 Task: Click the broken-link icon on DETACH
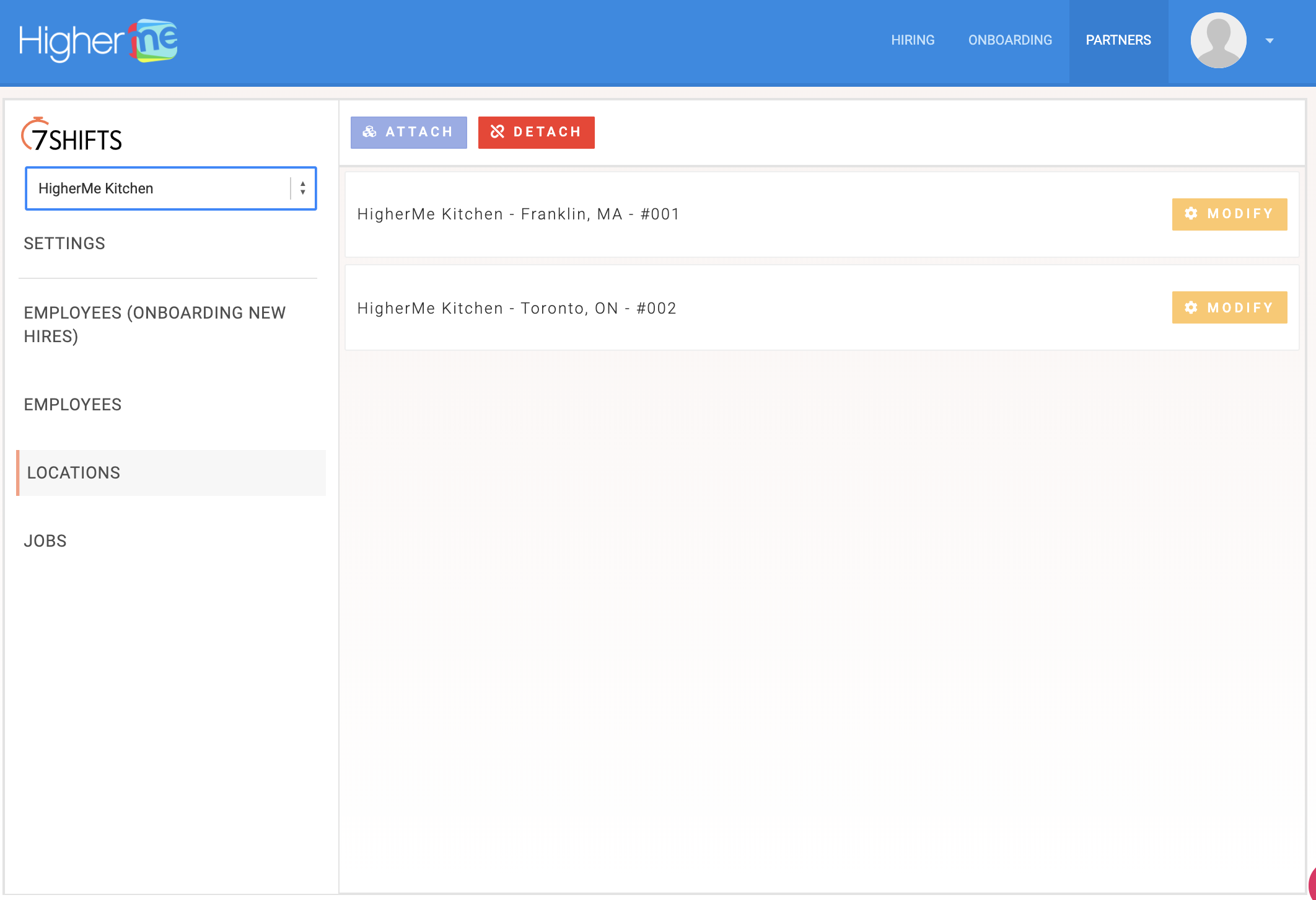(x=498, y=132)
